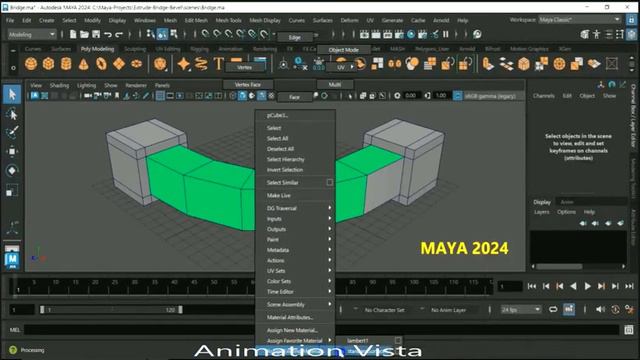Click the Open Scene folder icon
Screen dimensions: 640x360
84,34
